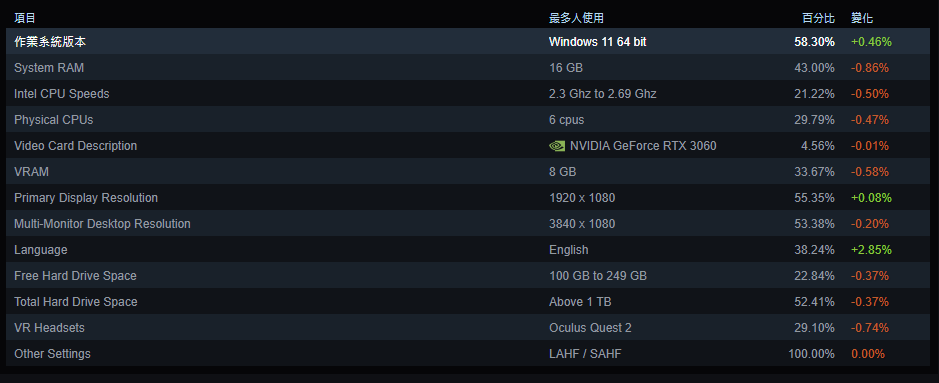Open Free Hard Drive Space row
The width and height of the screenshot is (939, 383).
(468, 276)
